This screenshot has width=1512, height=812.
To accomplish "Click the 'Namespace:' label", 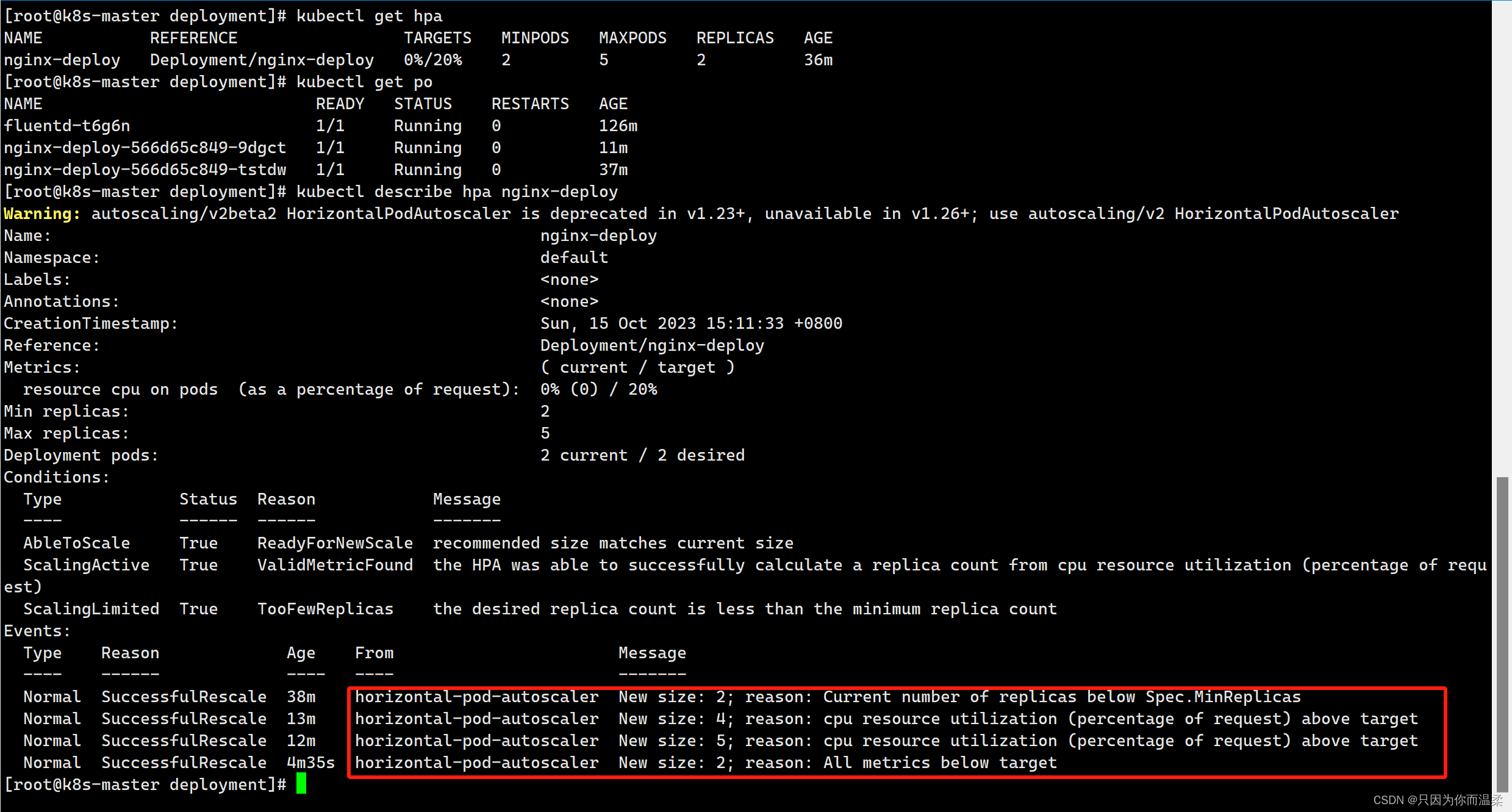I will 52,257.
